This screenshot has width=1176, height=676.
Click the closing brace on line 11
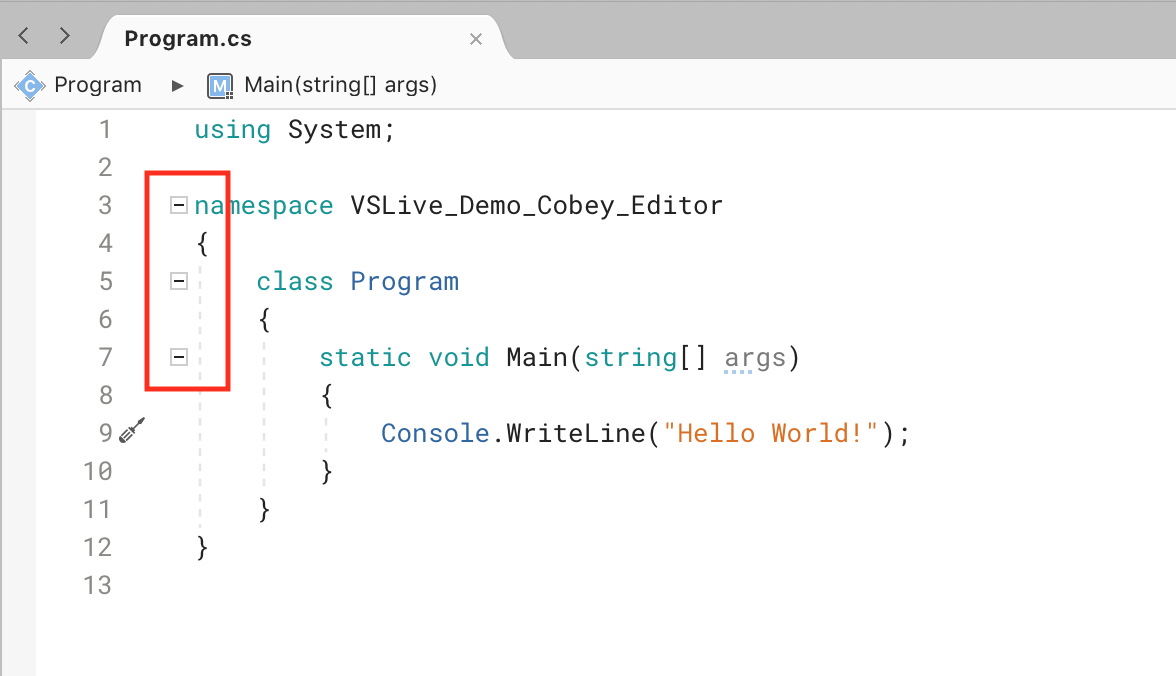tap(264, 509)
